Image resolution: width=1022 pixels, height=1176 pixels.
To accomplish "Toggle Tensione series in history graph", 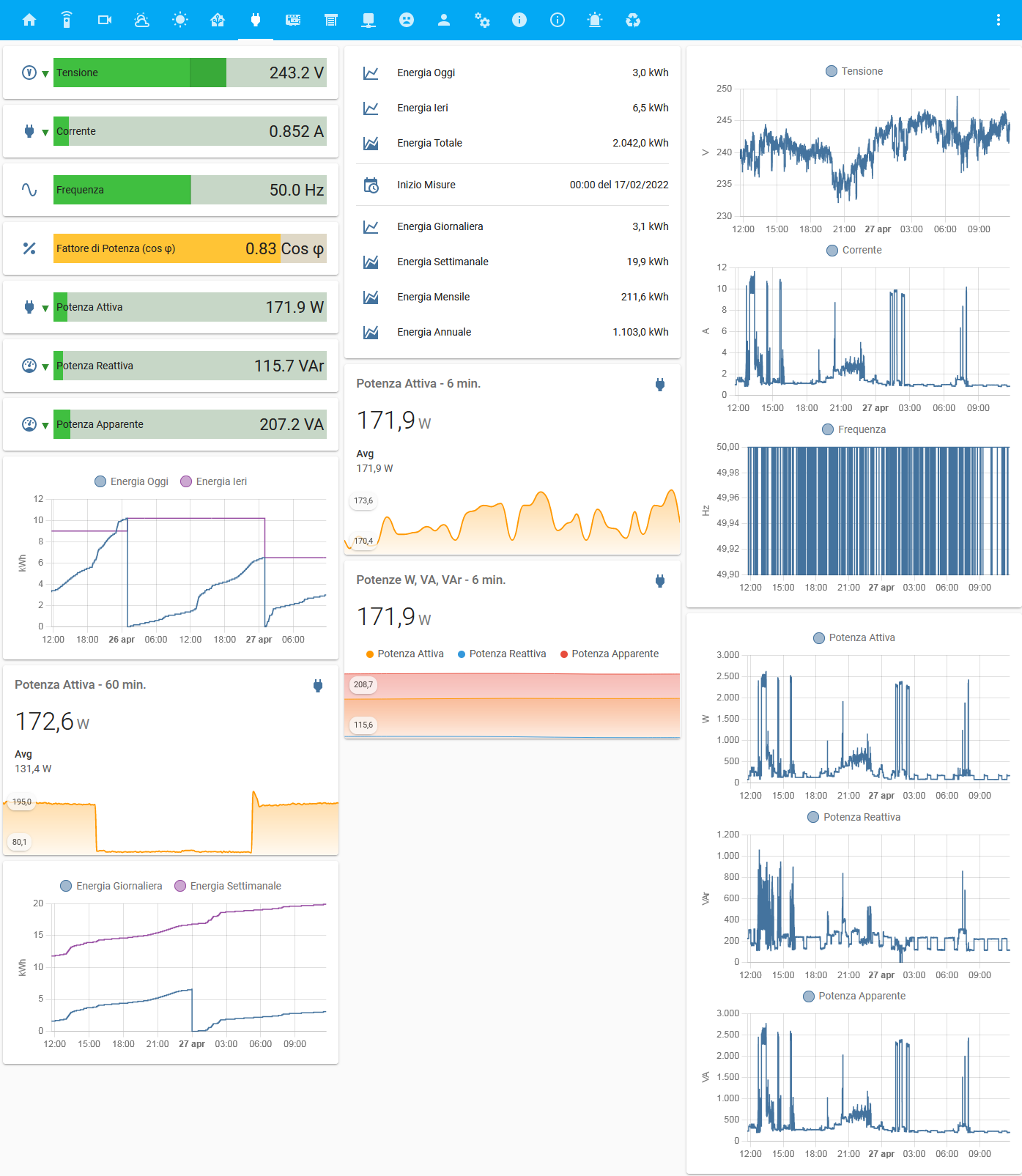I will tap(854, 71).
